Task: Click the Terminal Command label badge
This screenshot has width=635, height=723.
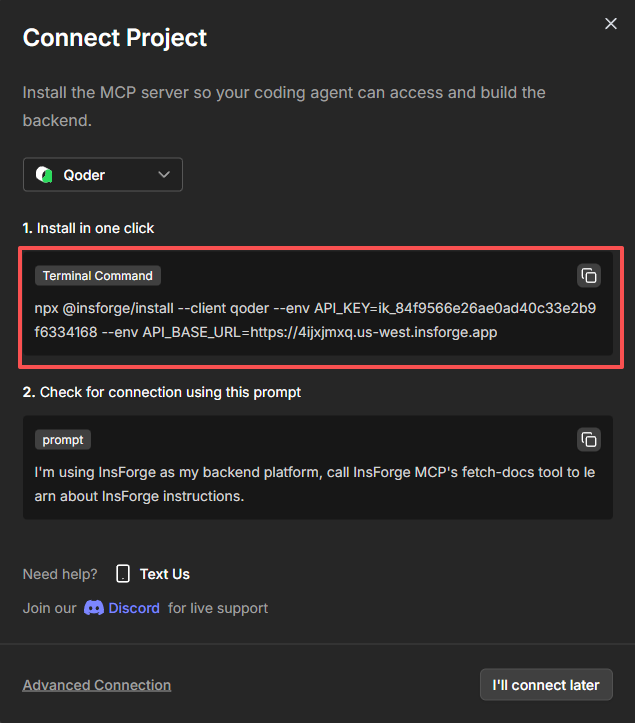Action: point(97,276)
